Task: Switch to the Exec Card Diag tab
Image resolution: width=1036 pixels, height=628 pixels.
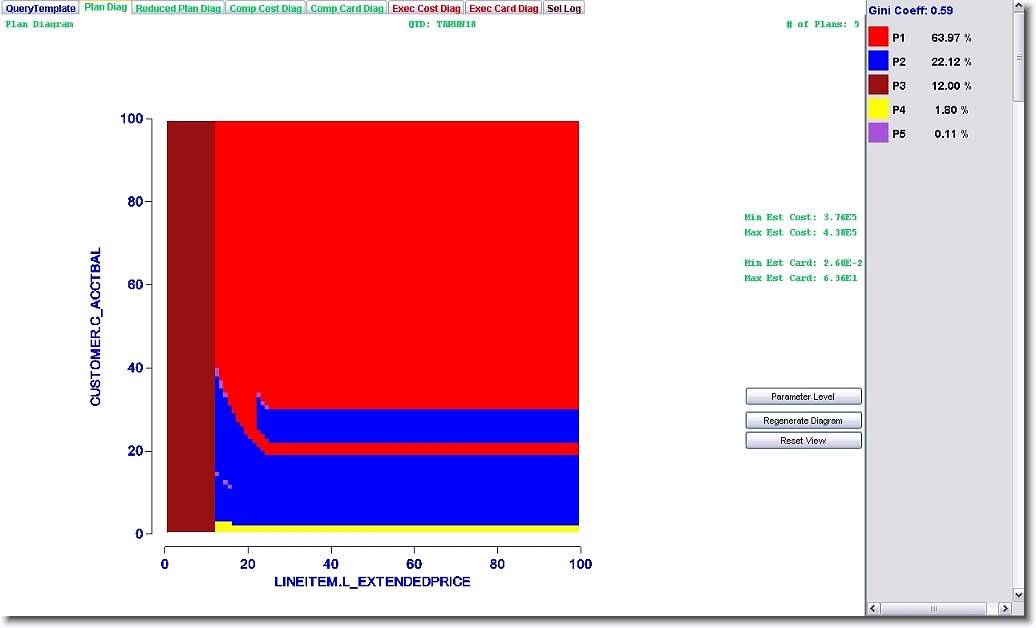Action: point(504,8)
